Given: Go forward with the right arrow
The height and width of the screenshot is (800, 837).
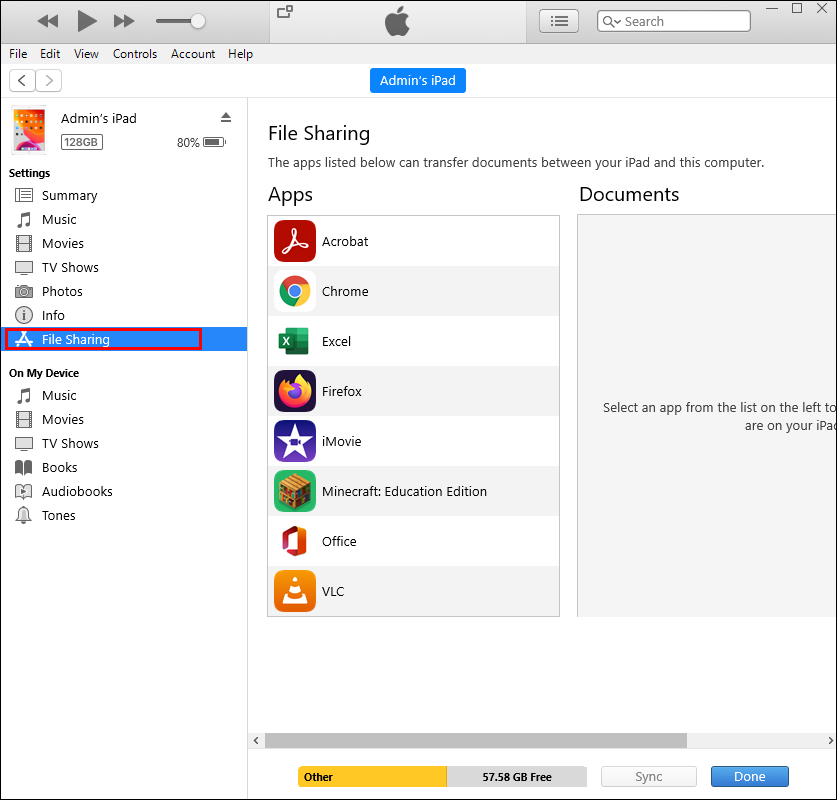Looking at the screenshot, I should click(49, 81).
